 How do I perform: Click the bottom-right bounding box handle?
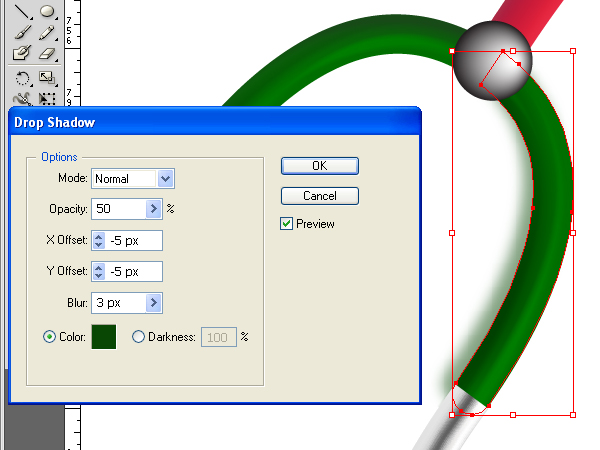click(x=573, y=415)
